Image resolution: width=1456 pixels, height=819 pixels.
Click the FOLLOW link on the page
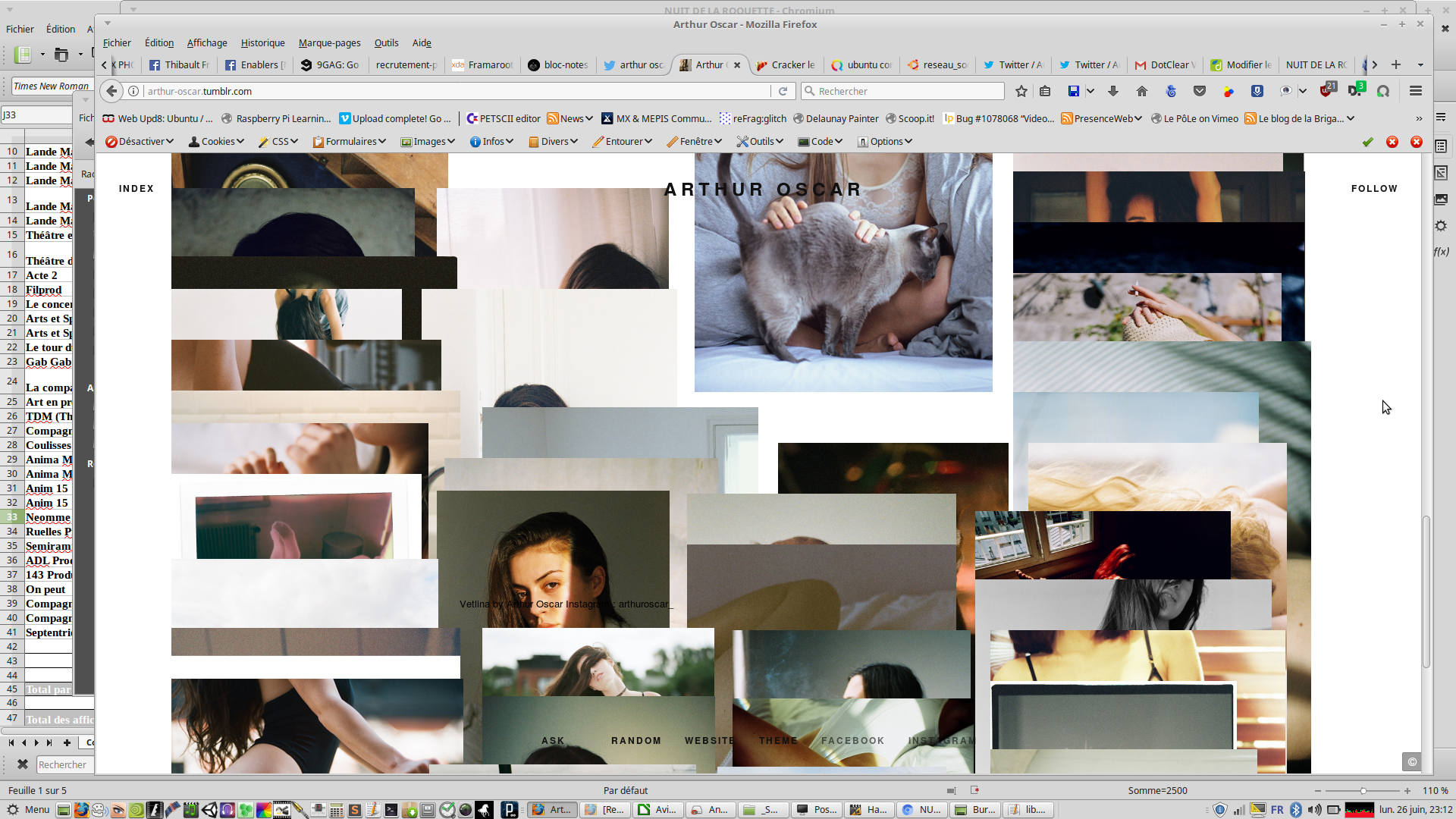(x=1373, y=189)
